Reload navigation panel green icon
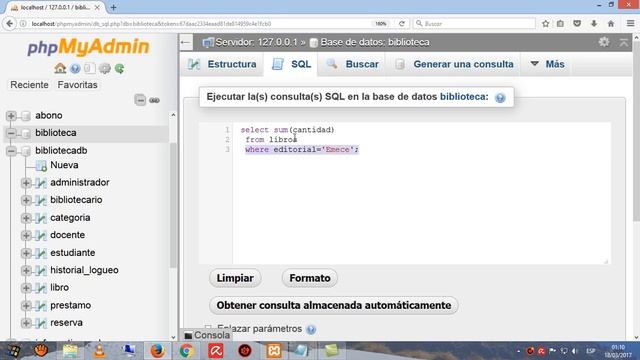The height and width of the screenshot is (360, 640). point(119,68)
